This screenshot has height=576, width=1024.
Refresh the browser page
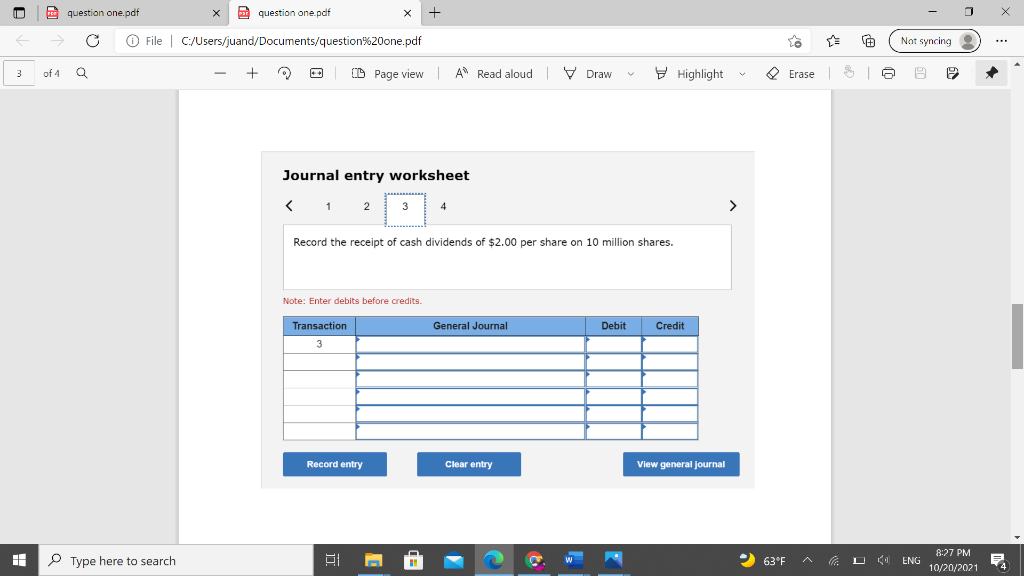93,40
